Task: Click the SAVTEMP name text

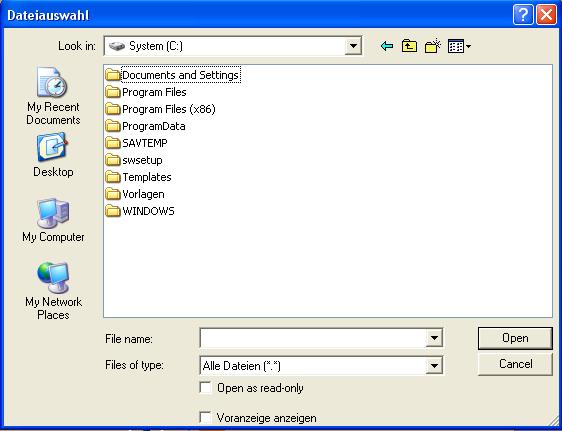Action: click(x=145, y=143)
